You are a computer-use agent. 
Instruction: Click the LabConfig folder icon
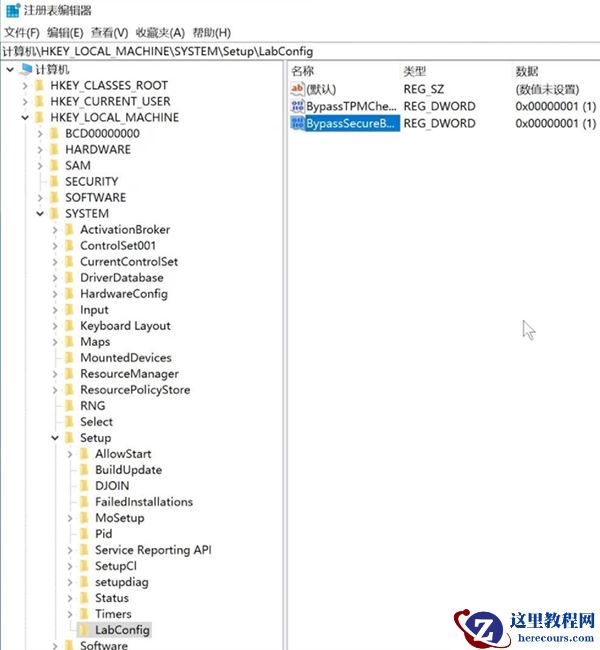point(84,630)
